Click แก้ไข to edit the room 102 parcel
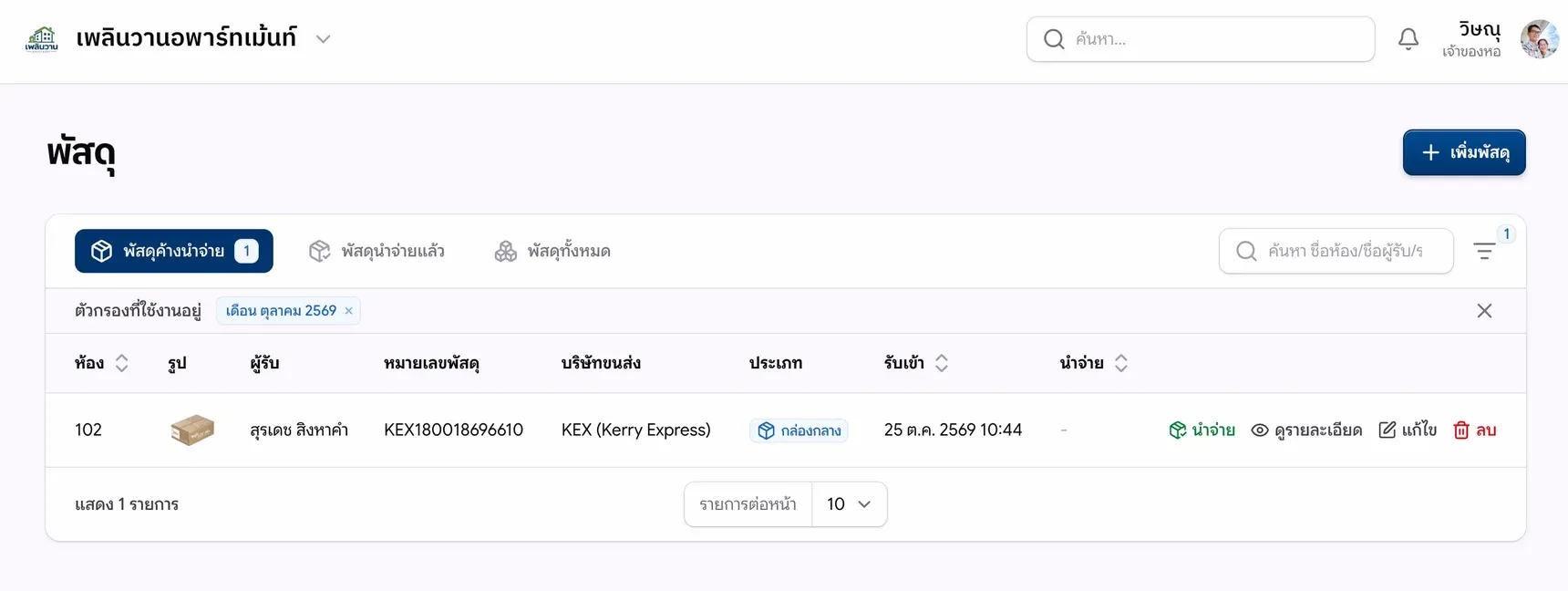 click(x=1408, y=430)
